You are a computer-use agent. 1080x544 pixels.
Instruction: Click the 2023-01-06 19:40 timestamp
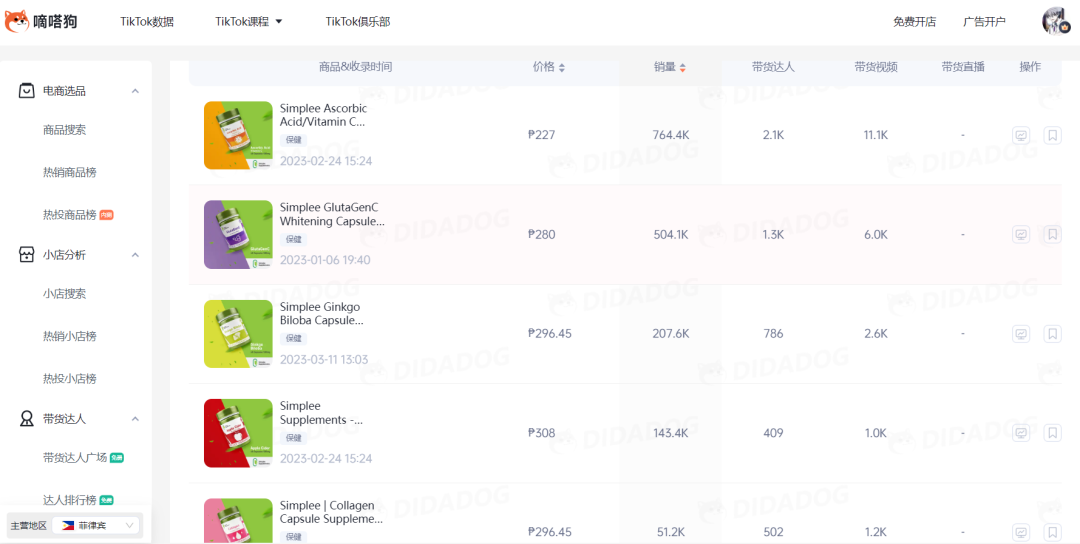pos(325,260)
